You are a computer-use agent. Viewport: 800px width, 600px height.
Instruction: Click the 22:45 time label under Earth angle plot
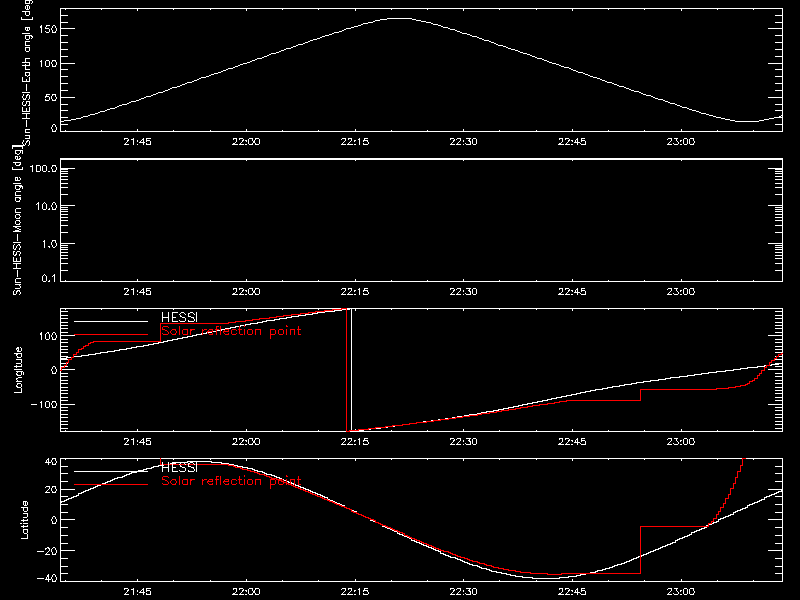572,142
